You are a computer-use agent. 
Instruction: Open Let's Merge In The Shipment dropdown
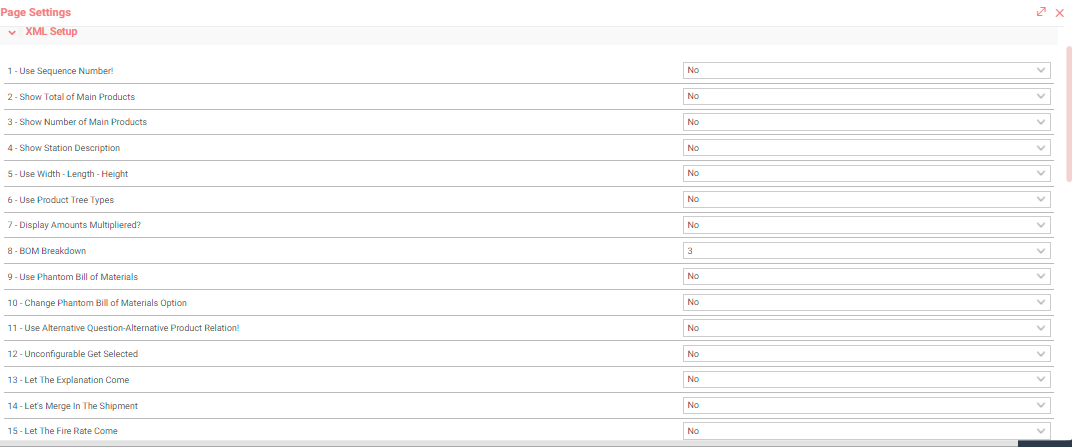[x=866, y=405]
